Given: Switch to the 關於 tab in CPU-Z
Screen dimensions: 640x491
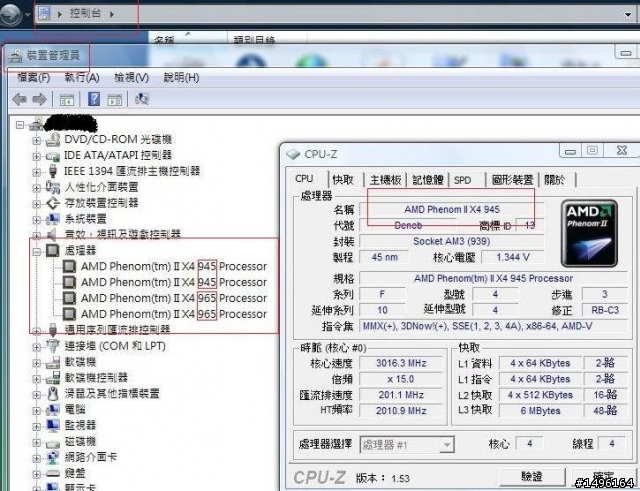Looking at the screenshot, I should 555,180.
